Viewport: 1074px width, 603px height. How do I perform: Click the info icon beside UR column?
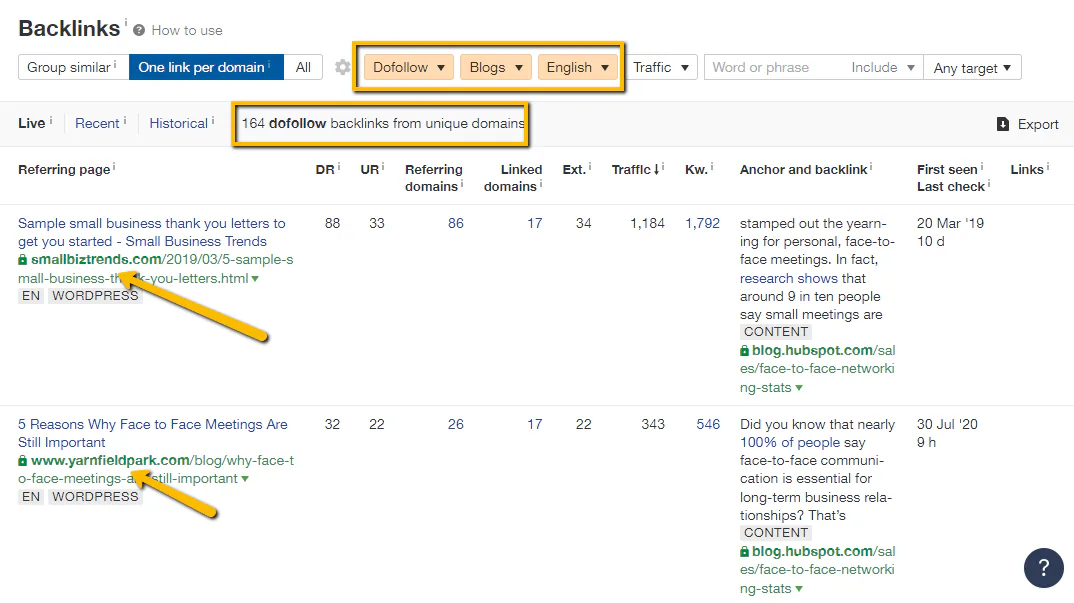coord(383,167)
